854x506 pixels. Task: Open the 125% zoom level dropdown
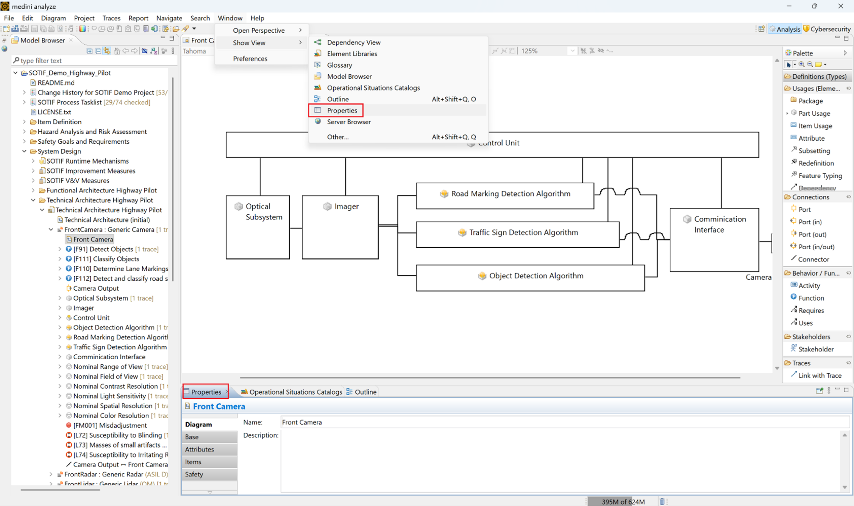[x=572, y=51]
